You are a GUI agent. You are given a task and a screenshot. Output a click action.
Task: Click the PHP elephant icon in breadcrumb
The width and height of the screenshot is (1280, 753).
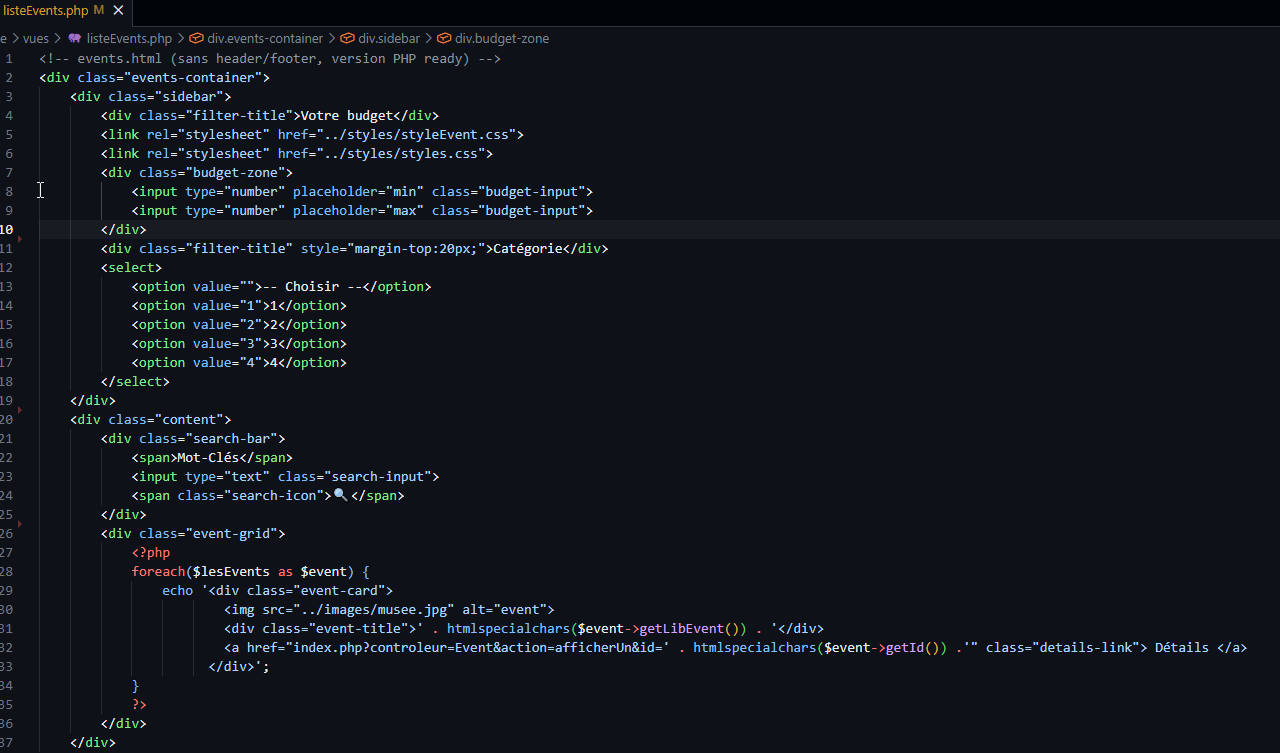pyautogui.click(x=75, y=39)
